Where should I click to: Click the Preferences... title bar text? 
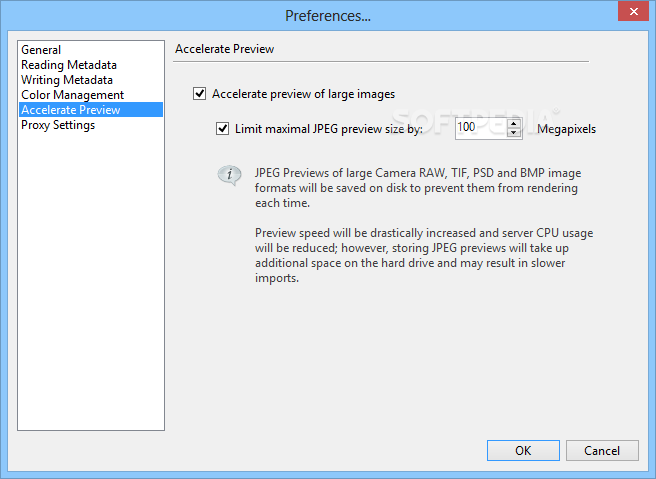(328, 16)
